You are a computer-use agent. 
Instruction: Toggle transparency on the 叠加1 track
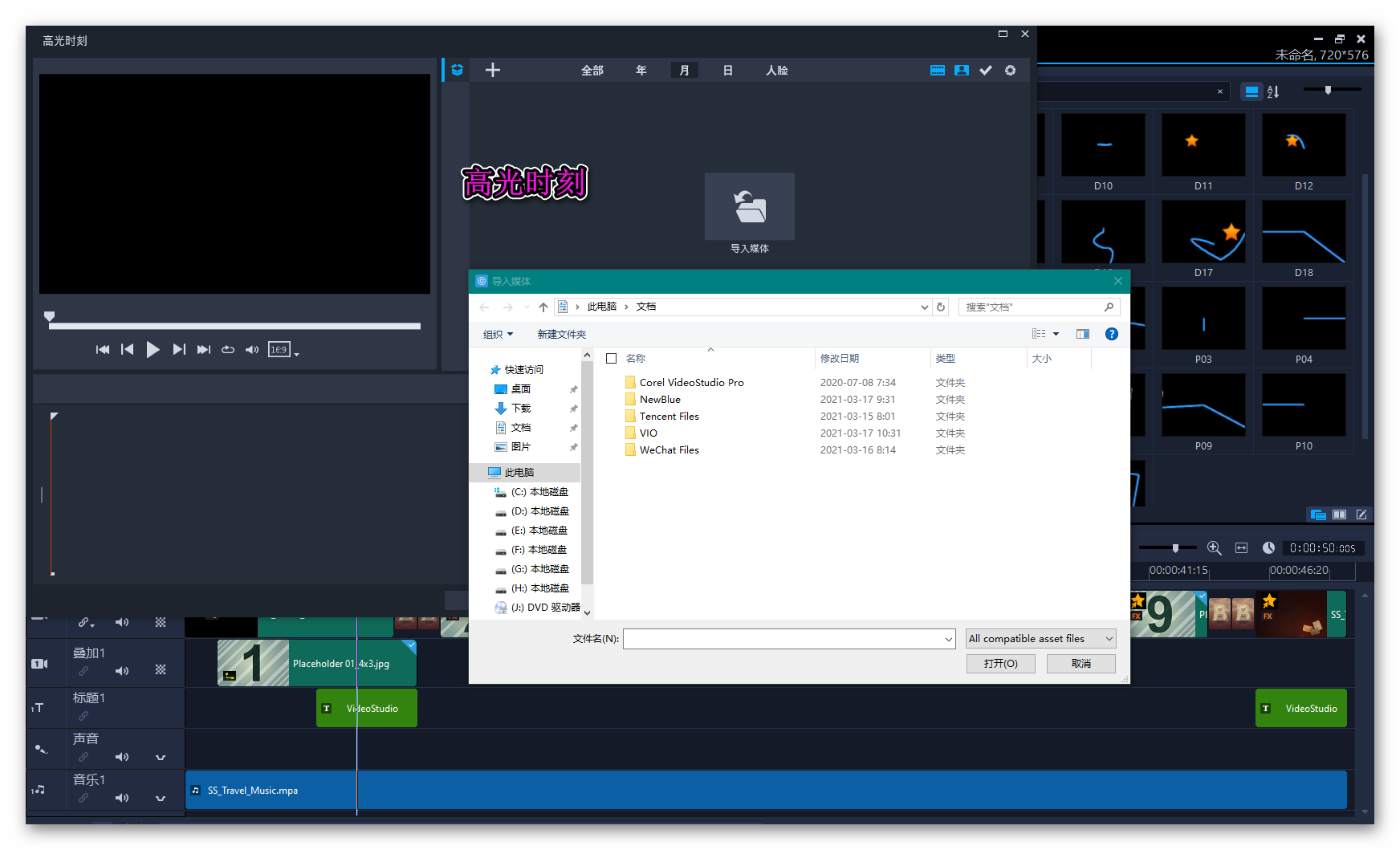coord(161,669)
